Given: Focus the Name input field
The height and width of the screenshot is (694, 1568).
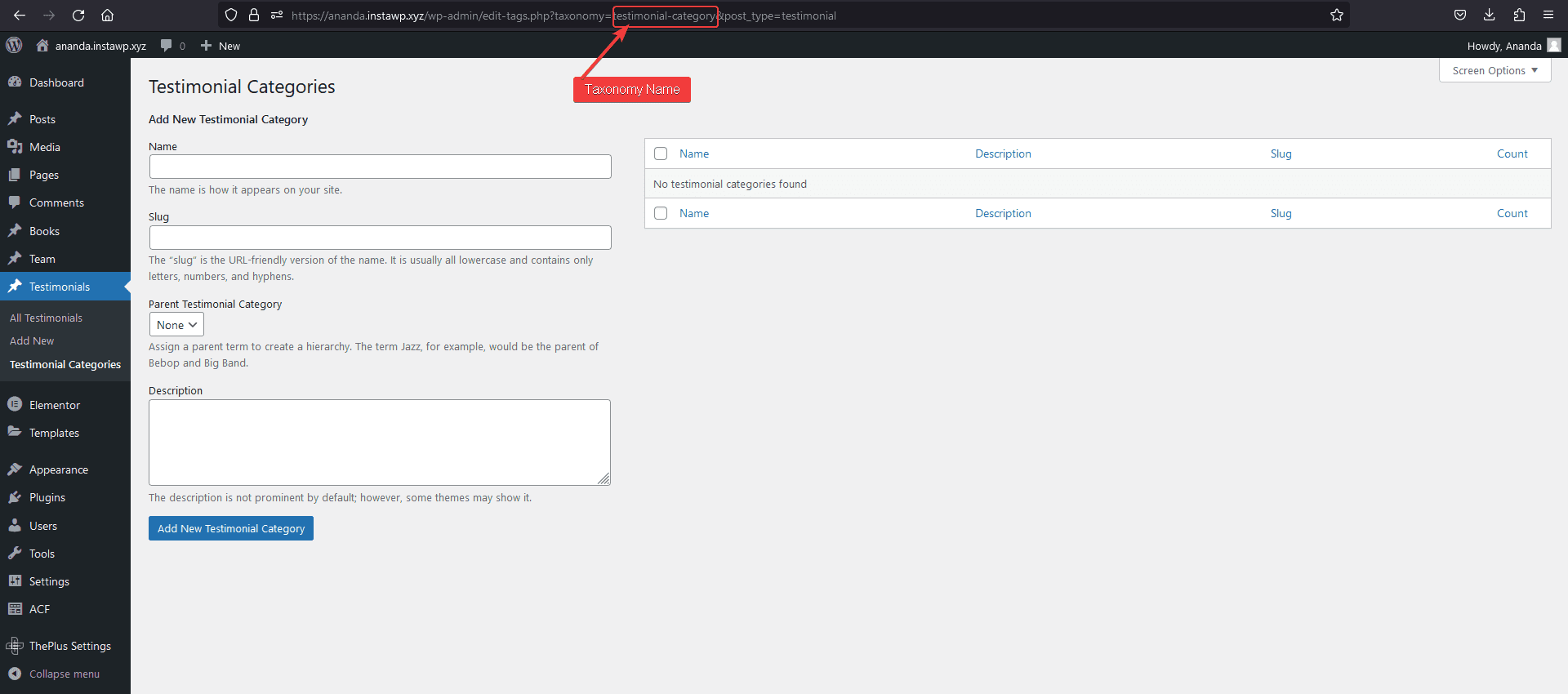Looking at the screenshot, I should click(380, 167).
